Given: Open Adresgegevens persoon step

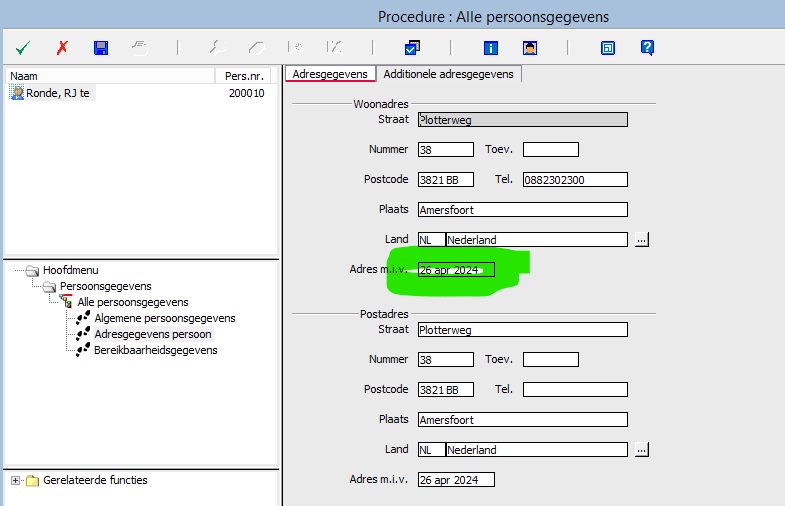Looking at the screenshot, I should pos(153,334).
